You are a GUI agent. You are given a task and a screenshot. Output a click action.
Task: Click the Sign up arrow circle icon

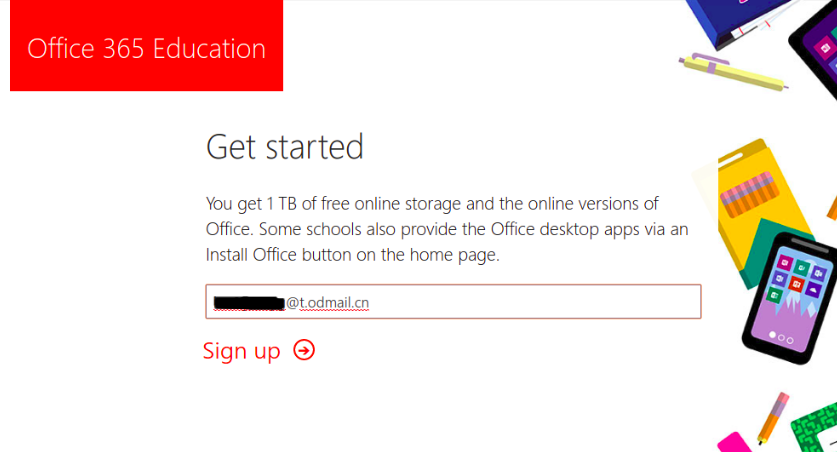[304, 350]
